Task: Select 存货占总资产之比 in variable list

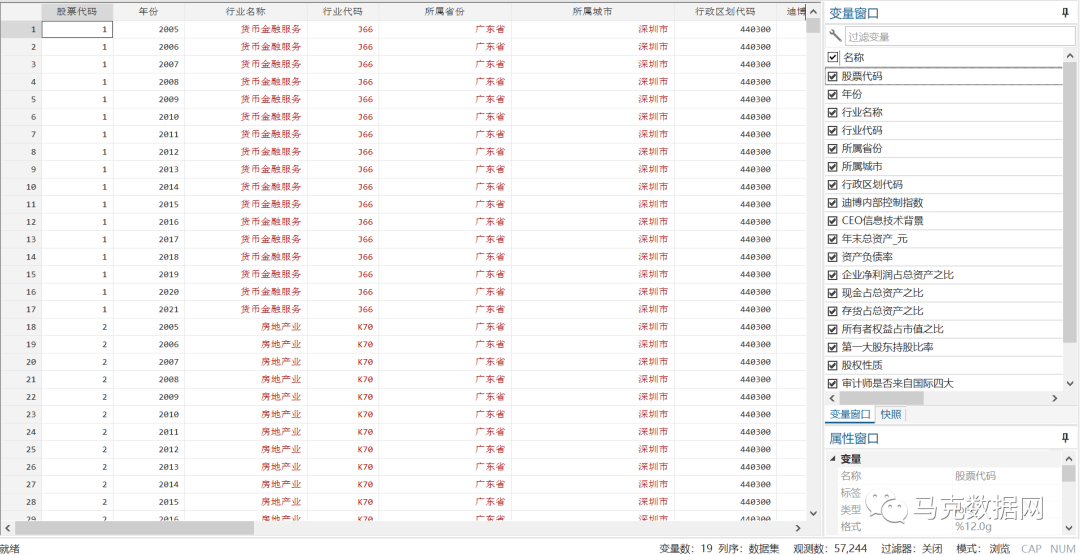Action: point(882,311)
